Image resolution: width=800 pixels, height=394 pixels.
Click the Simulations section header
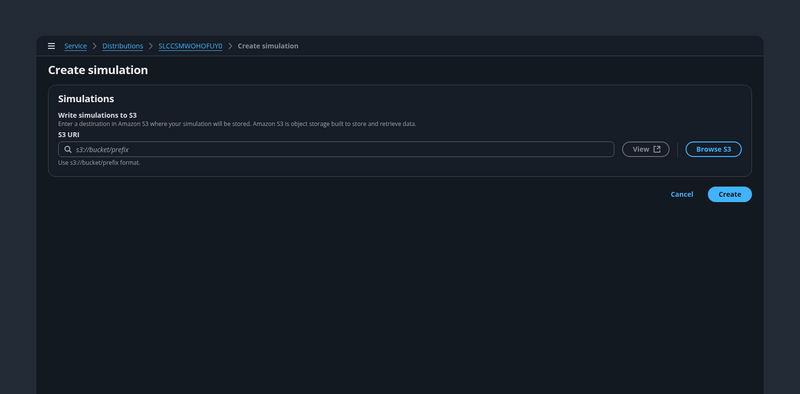(86, 99)
